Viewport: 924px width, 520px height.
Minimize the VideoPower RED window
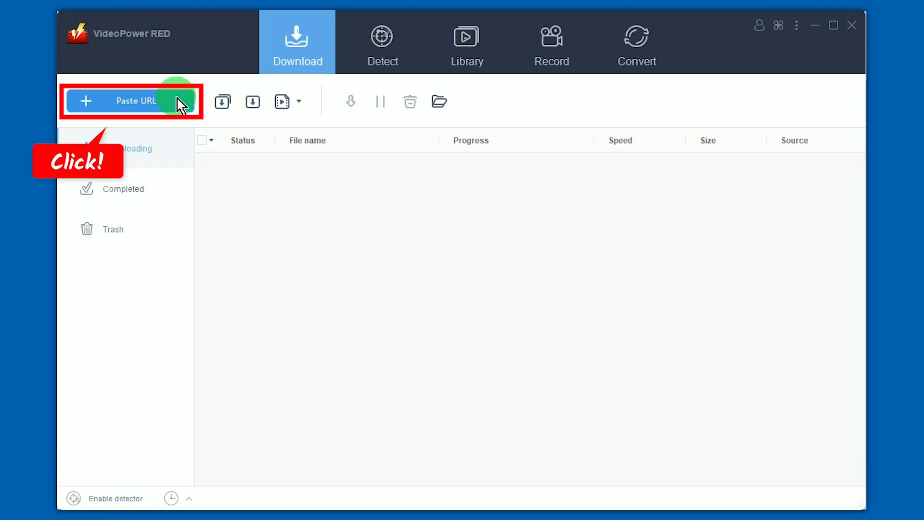[x=815, y=25]
